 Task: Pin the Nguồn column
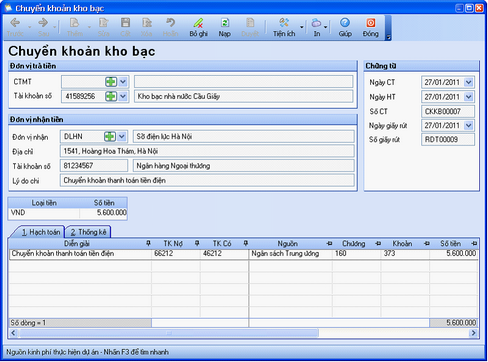329,244
